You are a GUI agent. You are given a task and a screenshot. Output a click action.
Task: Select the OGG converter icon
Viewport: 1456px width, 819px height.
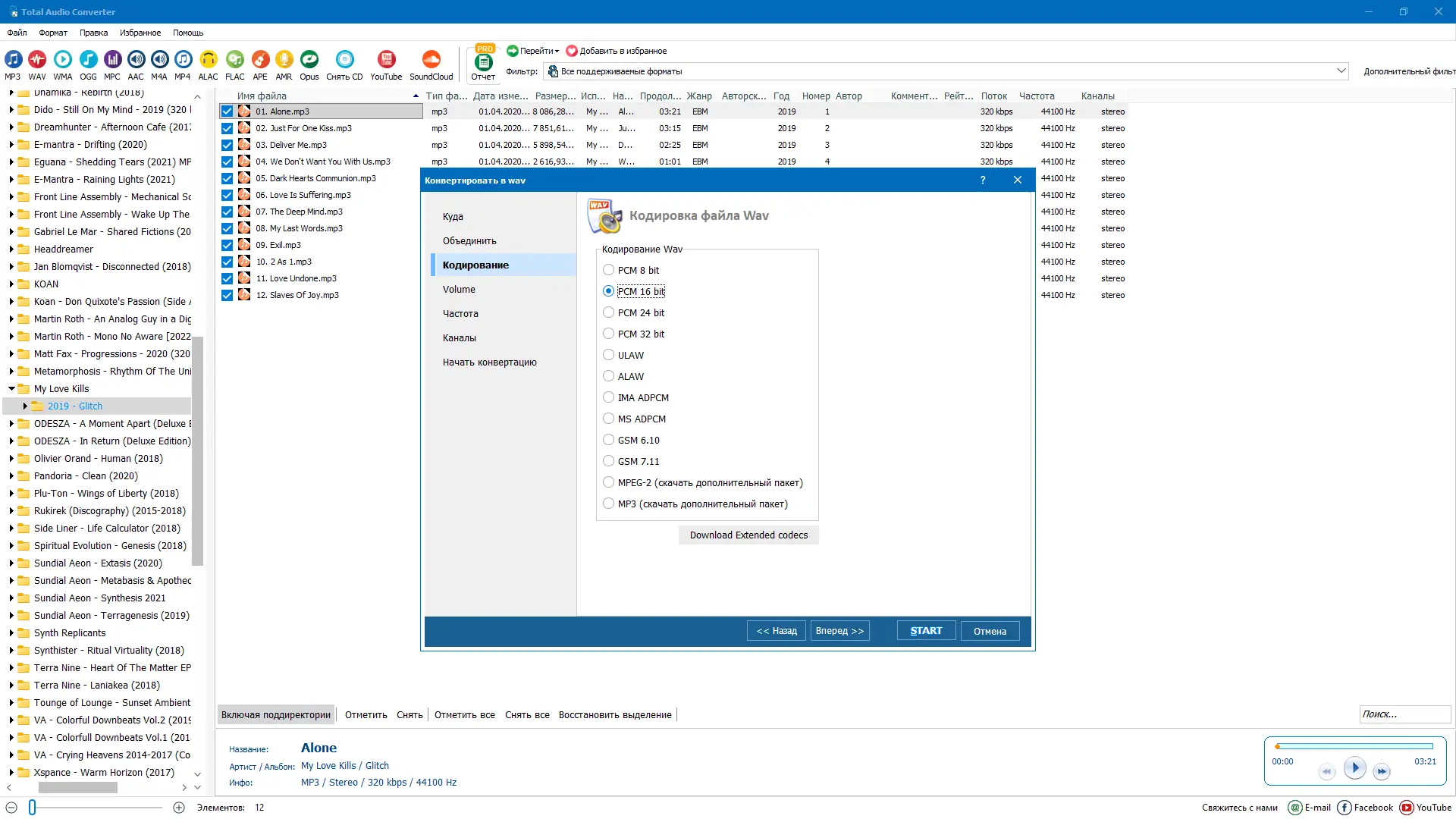click(88, 60)
